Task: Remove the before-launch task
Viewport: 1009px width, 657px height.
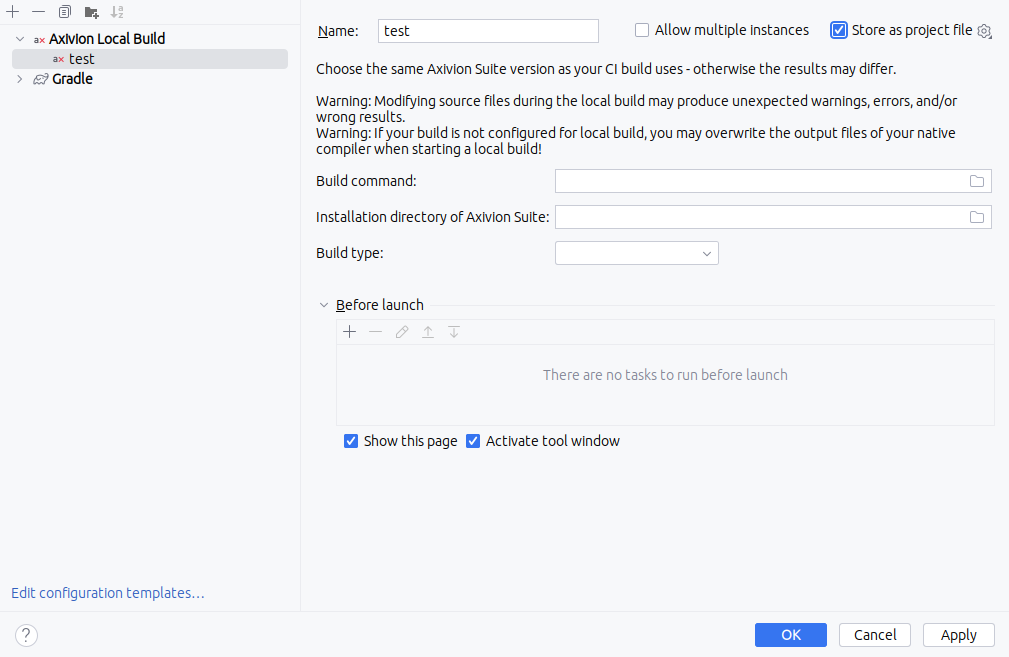Action: click(376, 332)
